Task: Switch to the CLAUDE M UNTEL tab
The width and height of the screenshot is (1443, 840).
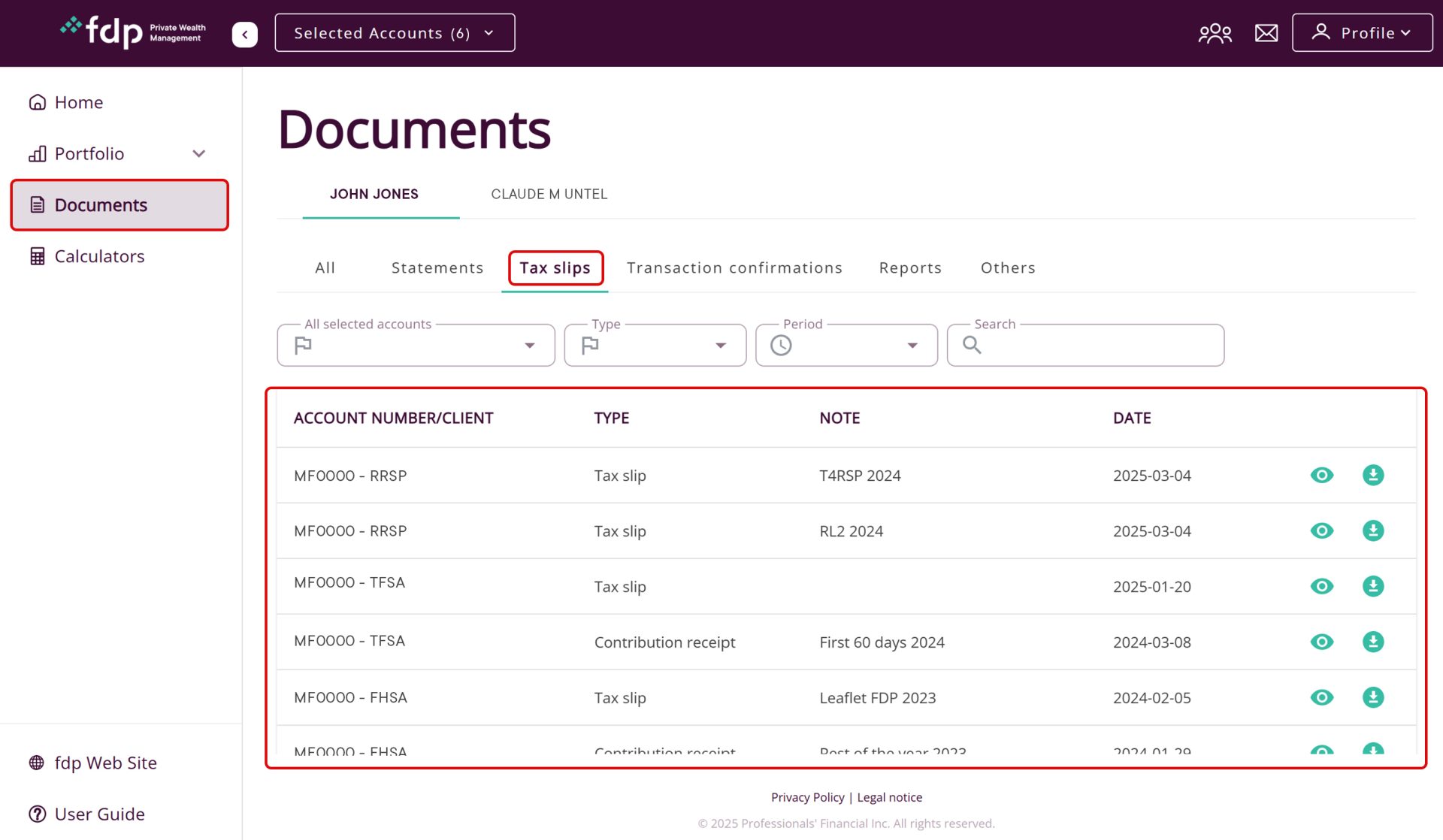Action: (549, 194)
